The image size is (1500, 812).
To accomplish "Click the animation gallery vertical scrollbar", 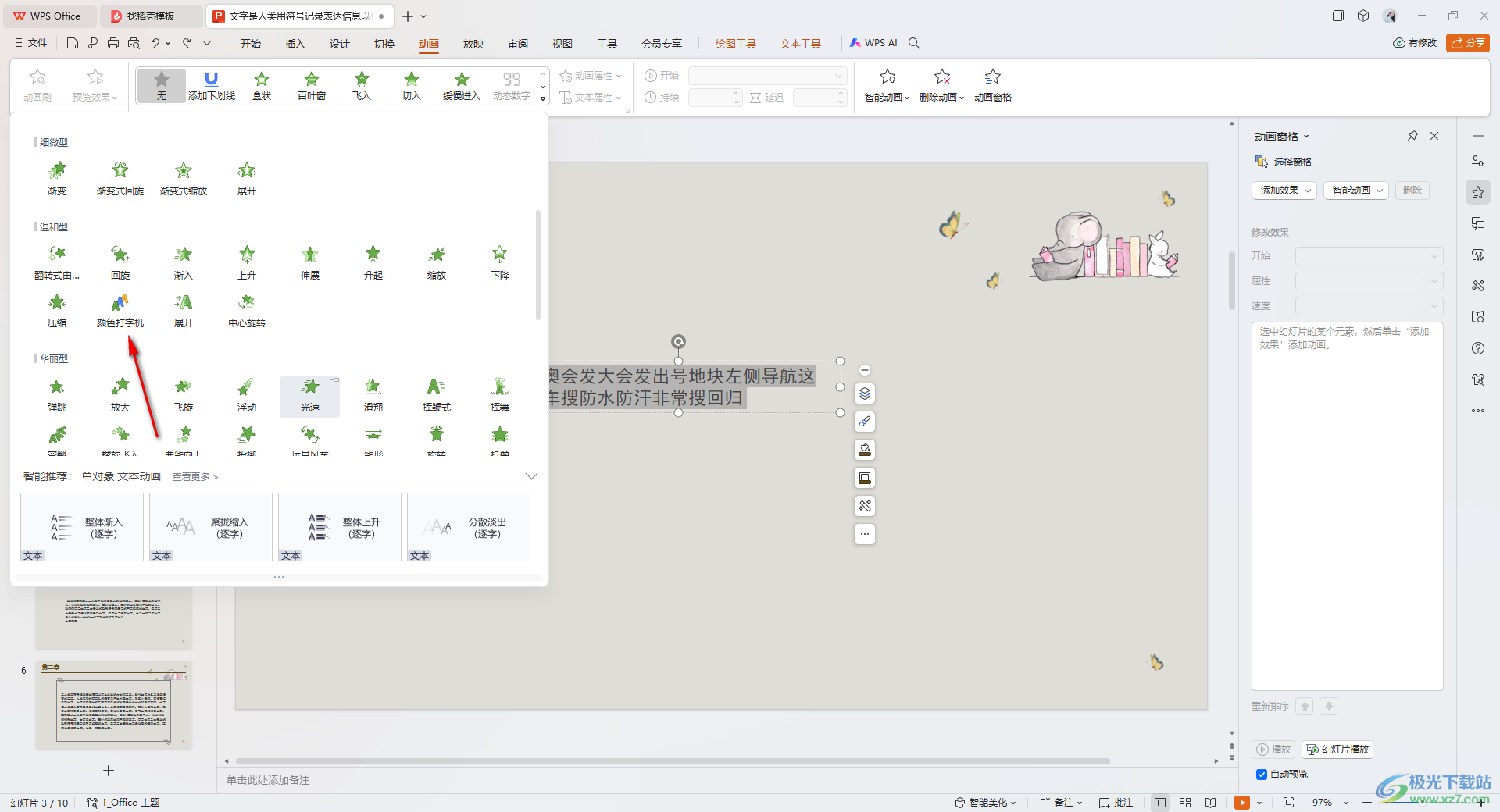I will point(538,265).
